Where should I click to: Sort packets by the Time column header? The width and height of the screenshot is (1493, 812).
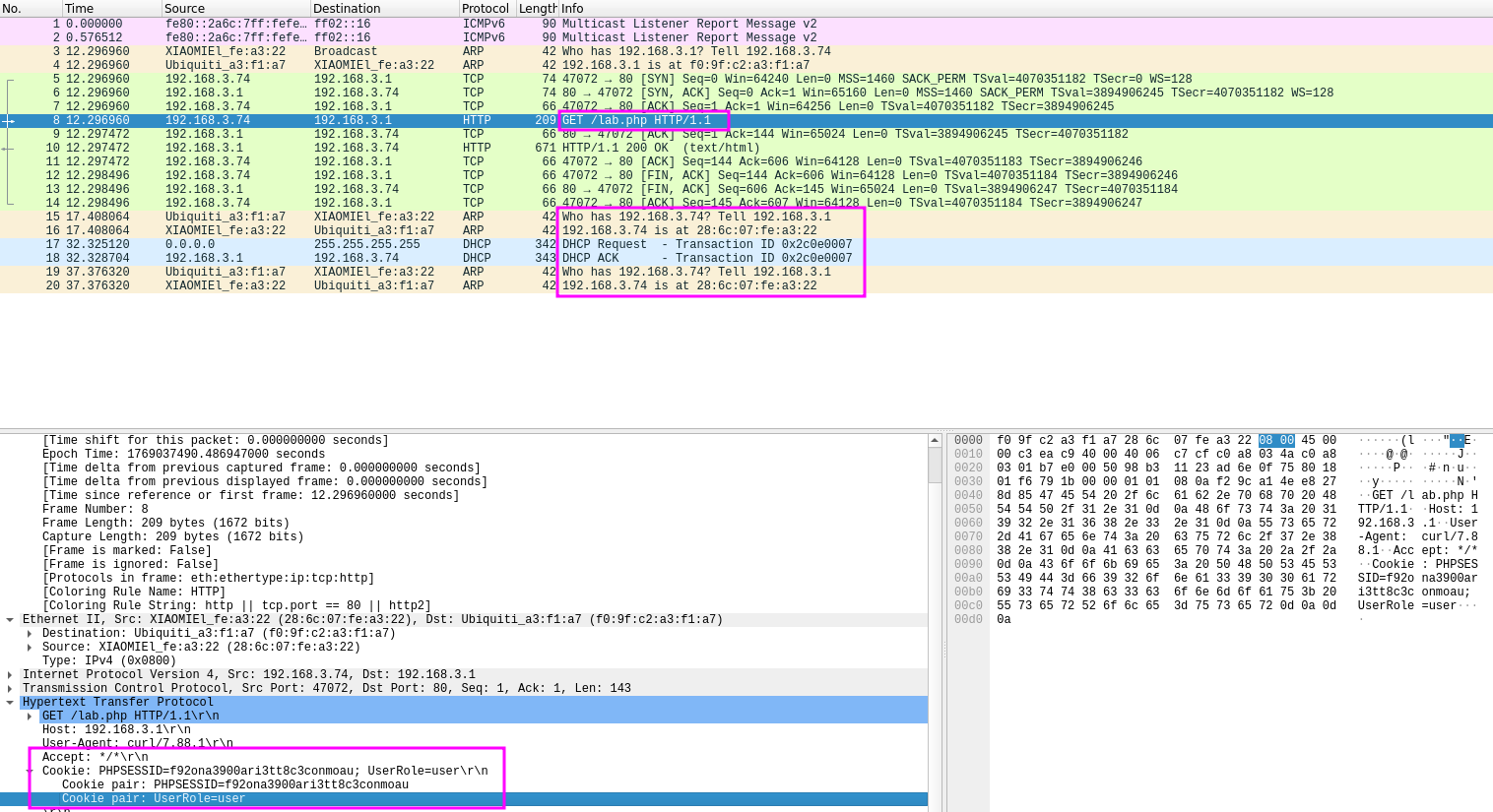coord(79,8)
